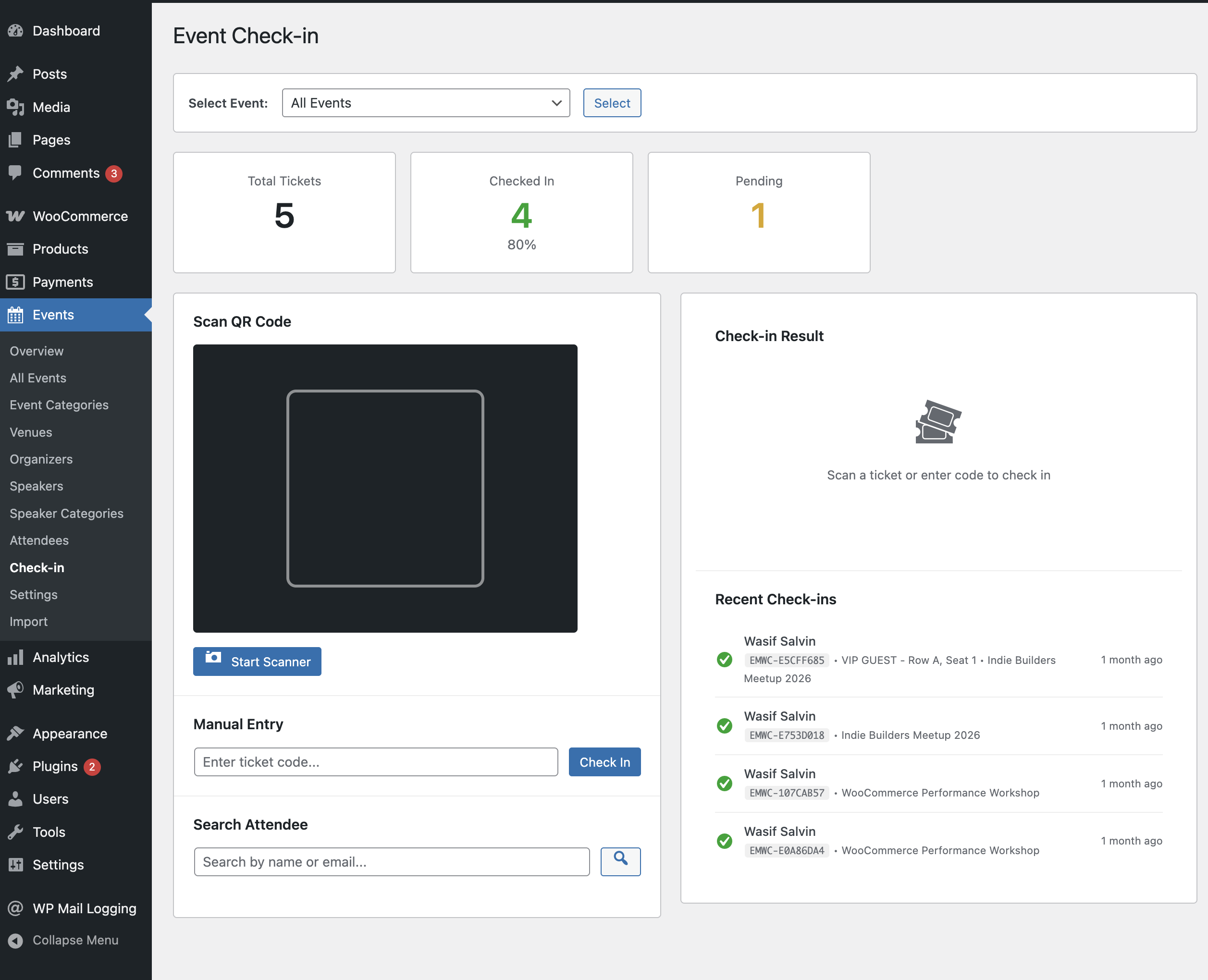Click the WooCommerce icon in the sidebar
Screen dimensions: 1208x980
point(15,216)
